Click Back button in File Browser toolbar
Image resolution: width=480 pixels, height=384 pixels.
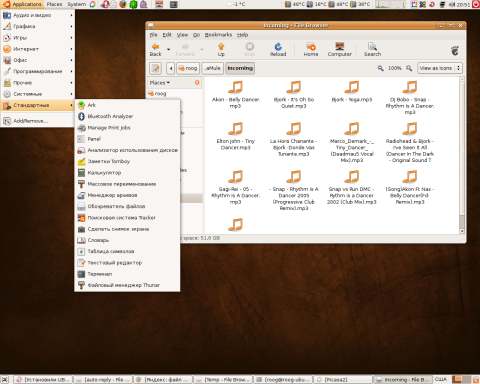tap(155, 50)
